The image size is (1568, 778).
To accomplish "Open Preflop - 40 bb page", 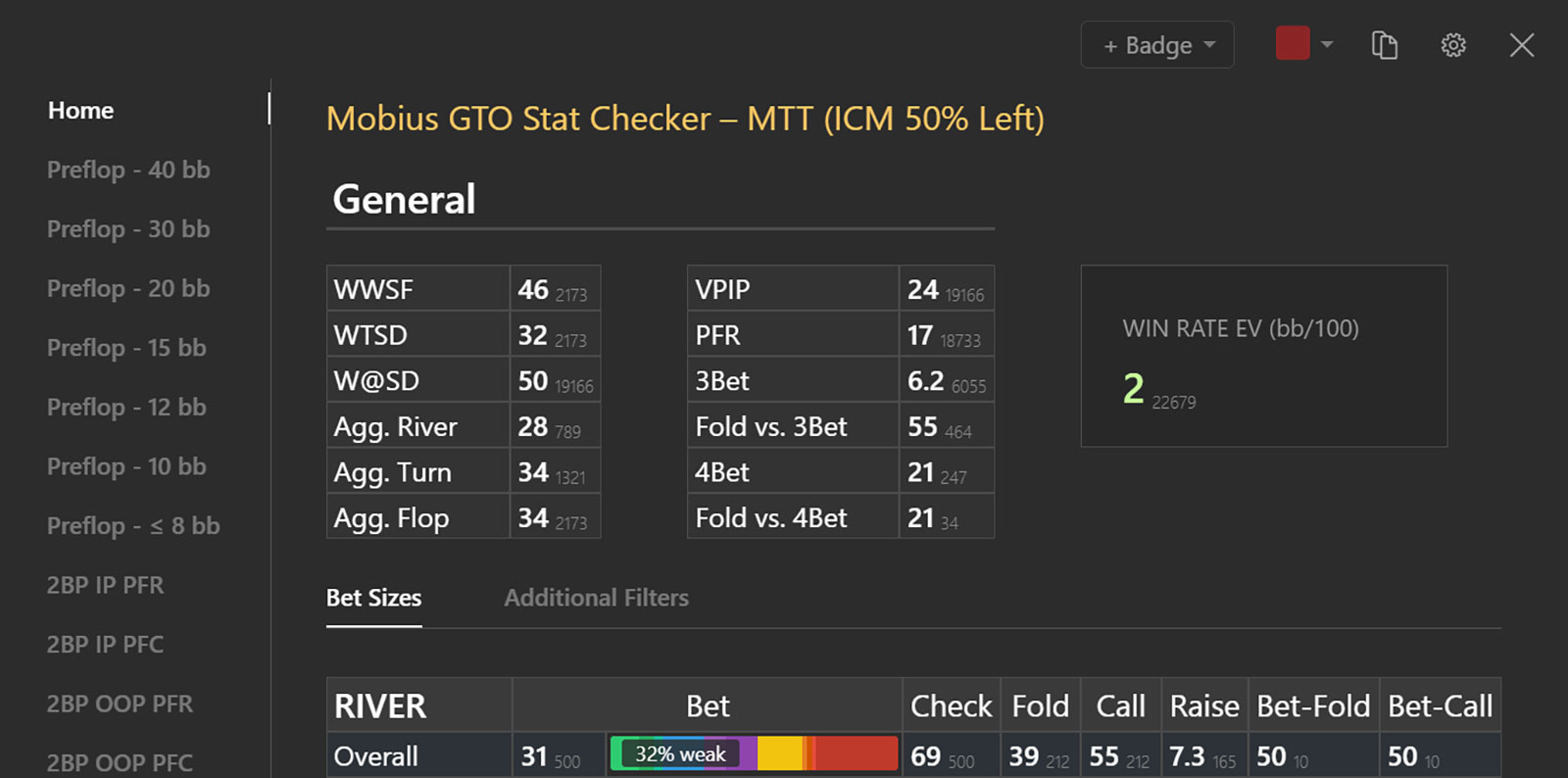I will [x=128, y=170].
